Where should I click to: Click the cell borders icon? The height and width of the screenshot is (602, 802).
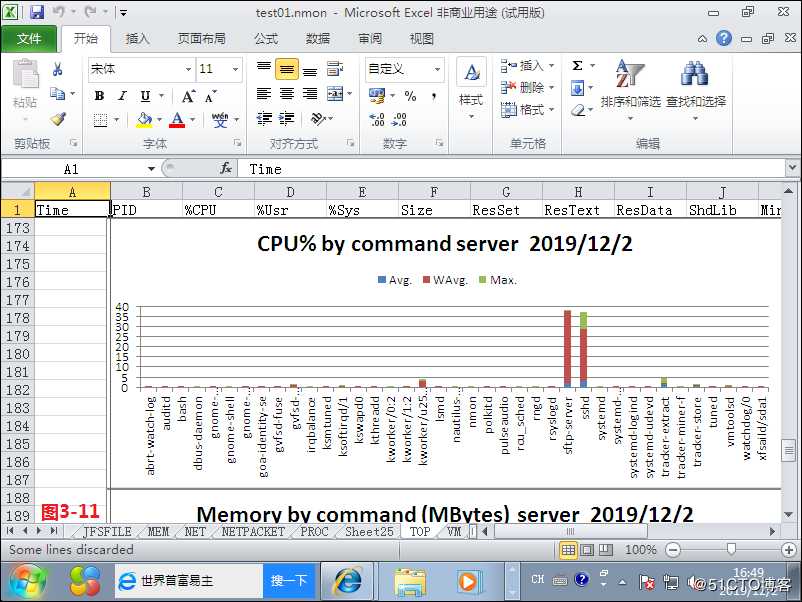[100, 121]
